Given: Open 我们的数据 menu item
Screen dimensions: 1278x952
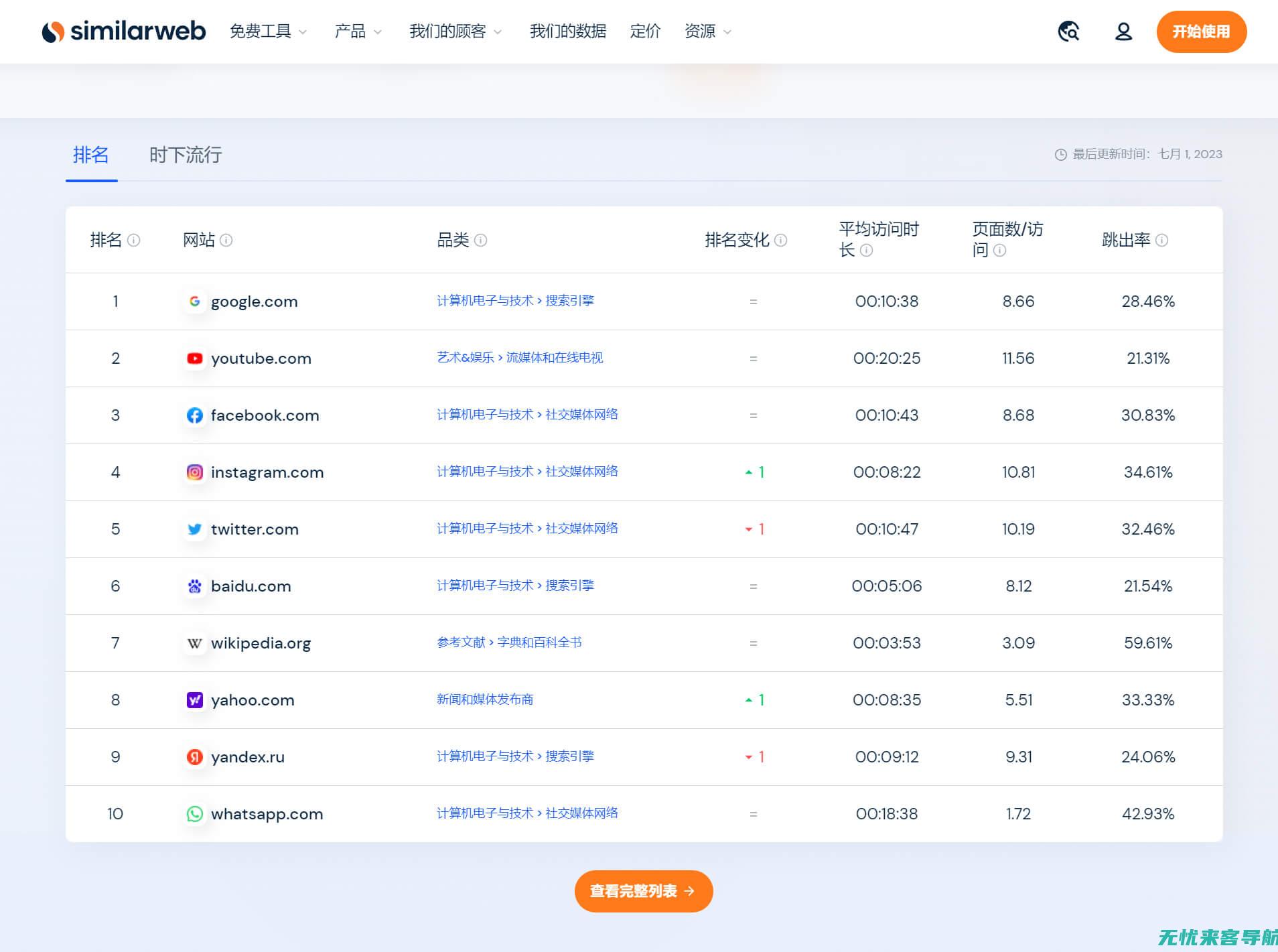Looking at the screenshot, I should tap(568, 31).
